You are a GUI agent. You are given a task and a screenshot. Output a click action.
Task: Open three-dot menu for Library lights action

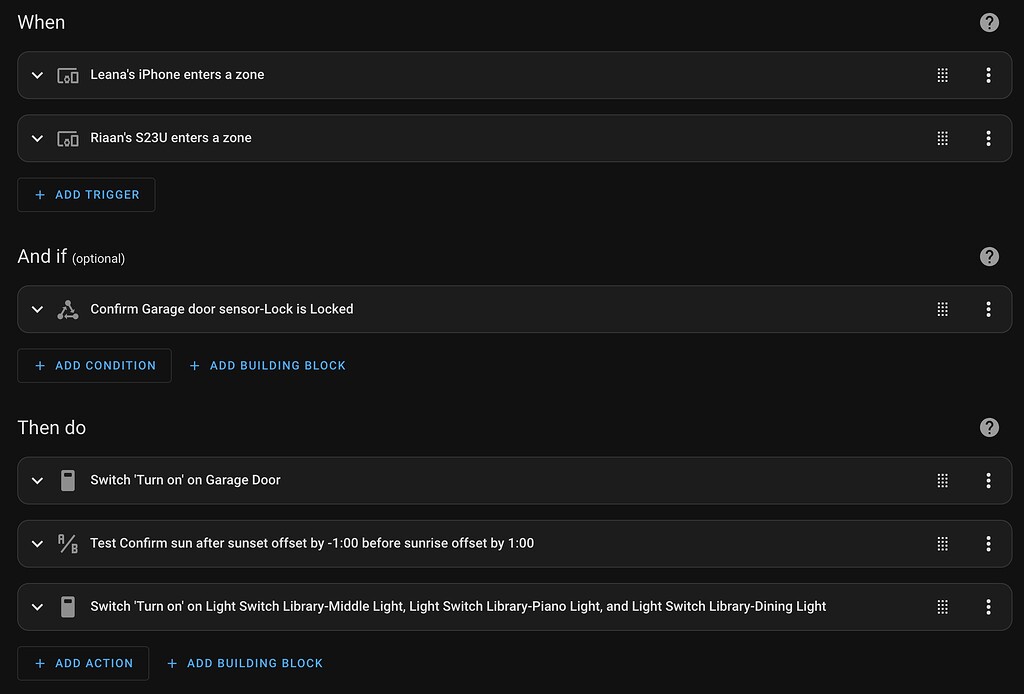(988, 606)
